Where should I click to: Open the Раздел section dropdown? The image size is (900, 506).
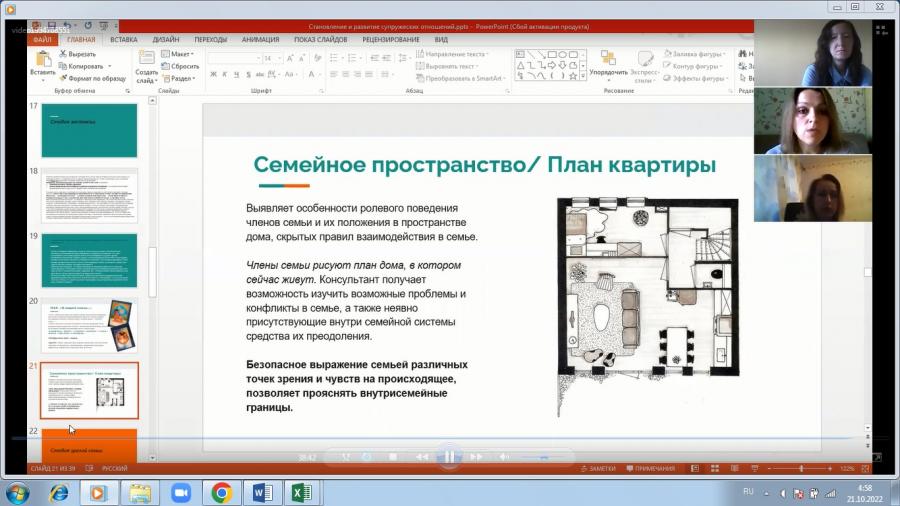(179, 79)
